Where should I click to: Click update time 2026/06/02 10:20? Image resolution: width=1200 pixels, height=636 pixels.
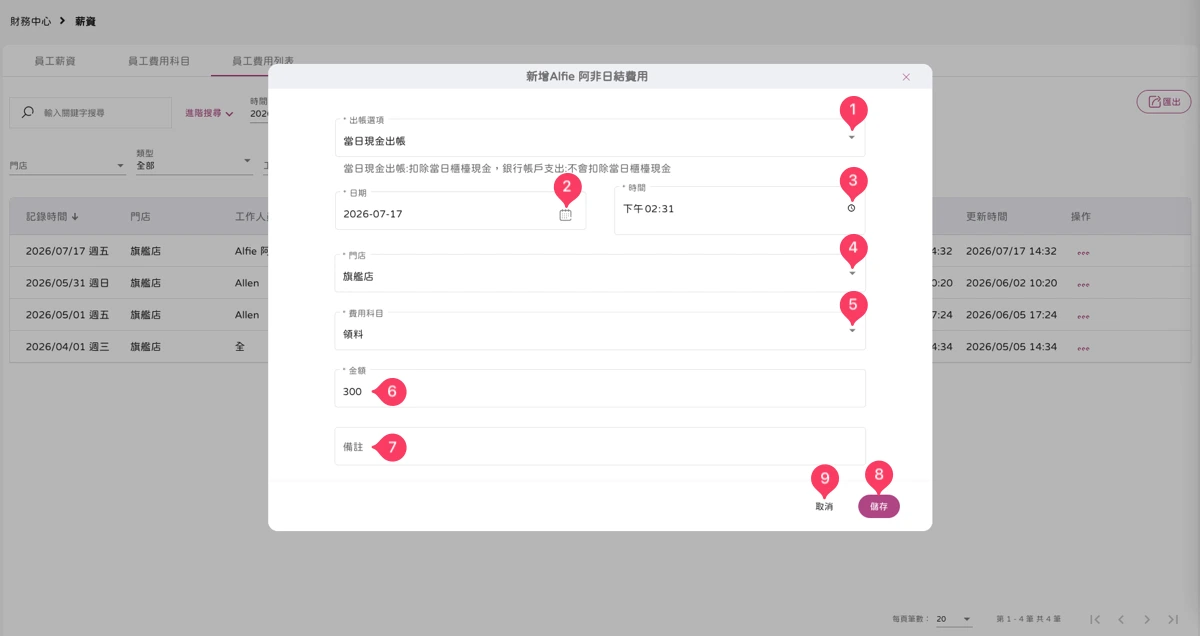pos(1011,283)
